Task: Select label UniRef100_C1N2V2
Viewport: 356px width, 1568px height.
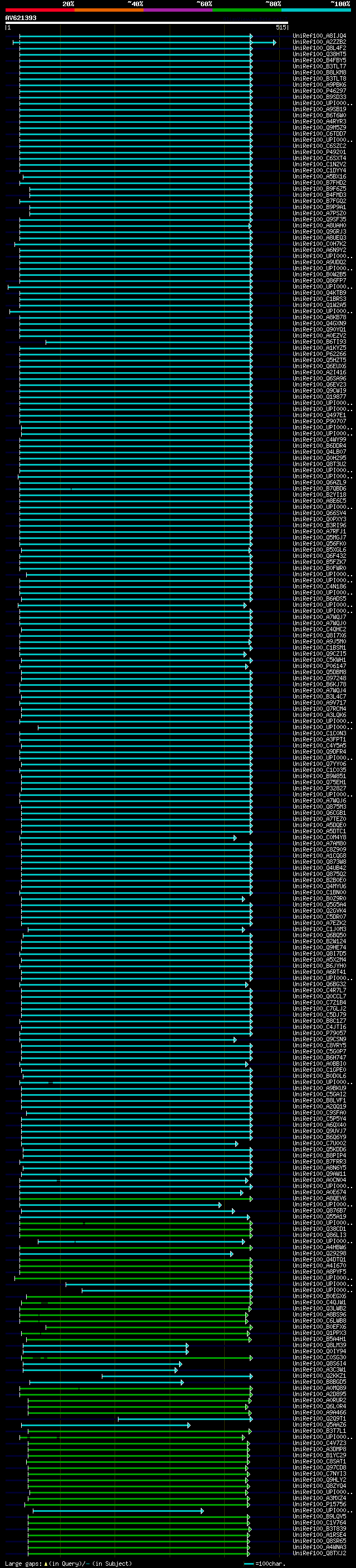Action: pyautogui.click(x=319, y=164)
